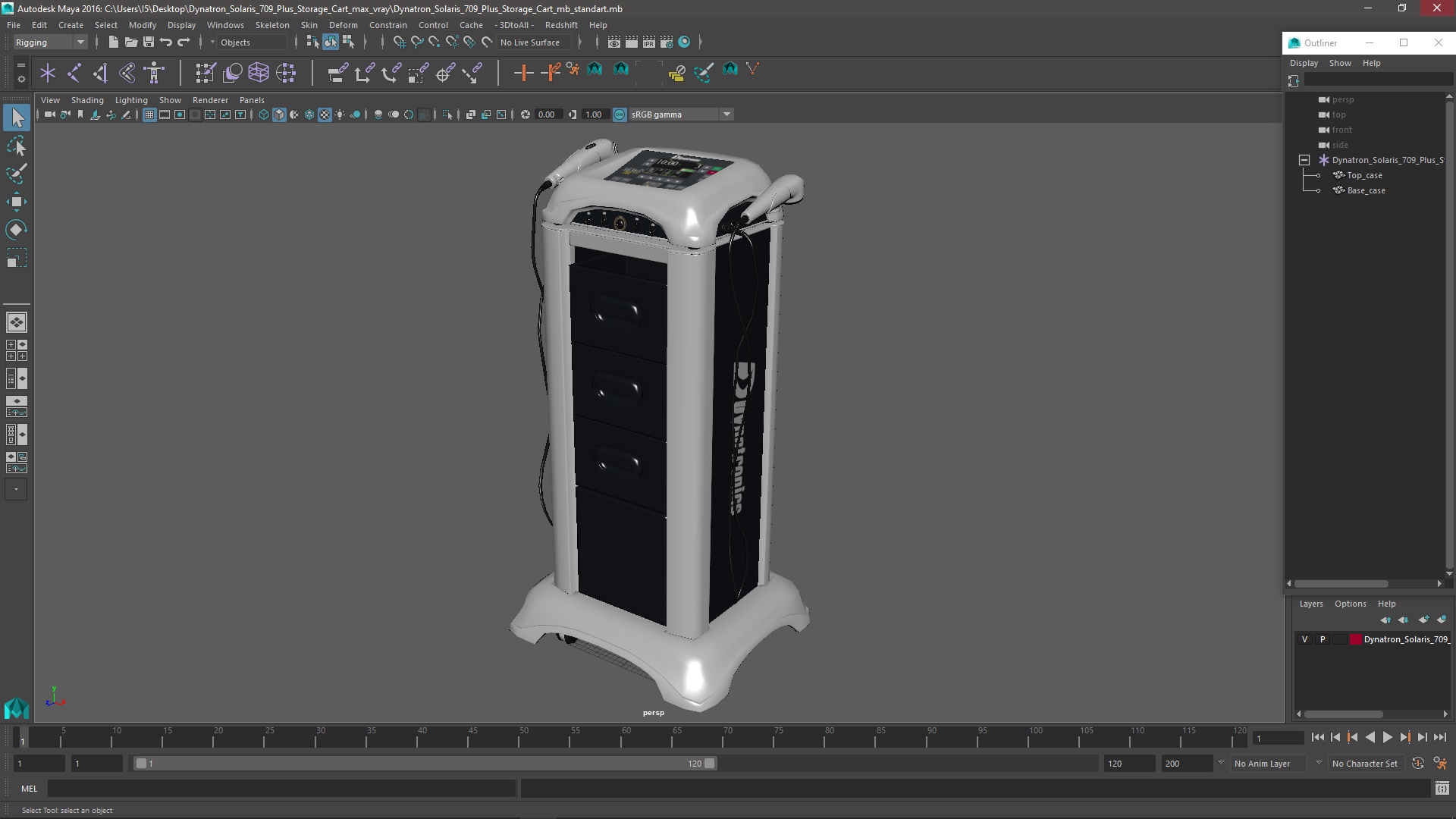Open the shelf tab selector menu
1456x819 pixels.
pyautogui.click(x=20, y=67)
